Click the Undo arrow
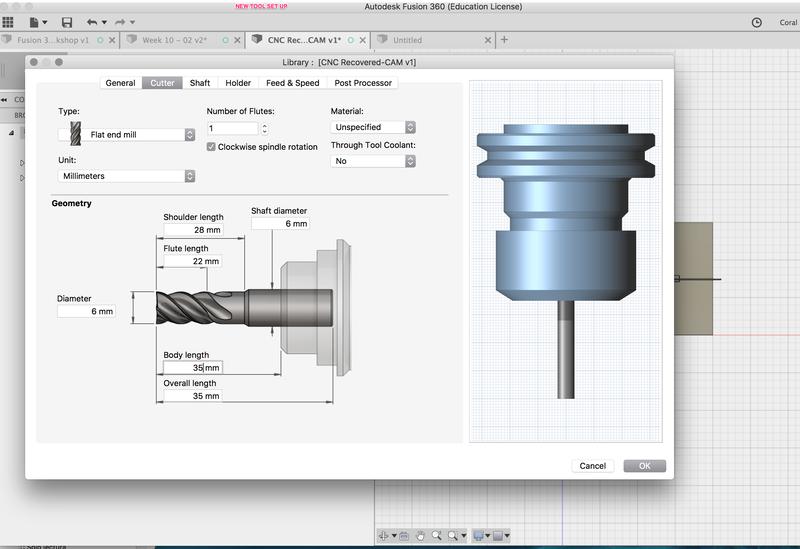This screenshot has height=549, width=800. 92,22
